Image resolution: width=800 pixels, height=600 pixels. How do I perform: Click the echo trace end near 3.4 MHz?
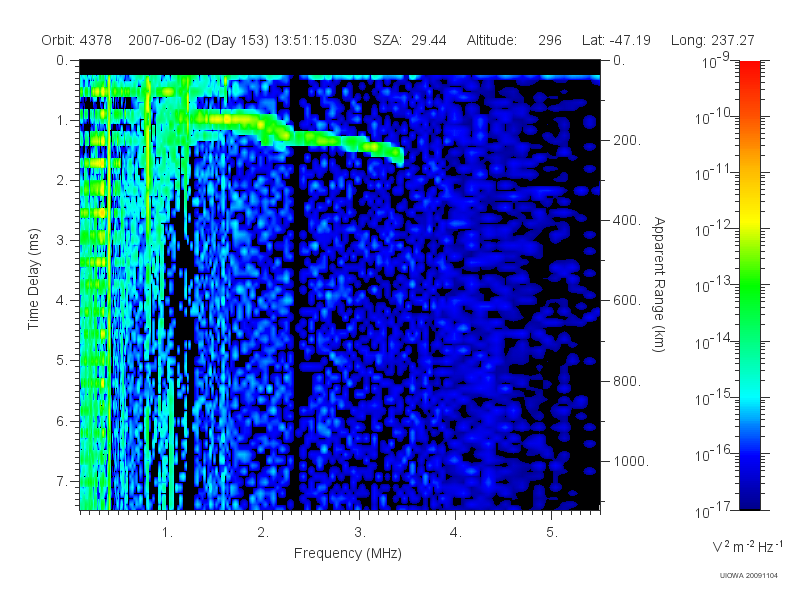(396, 153)
